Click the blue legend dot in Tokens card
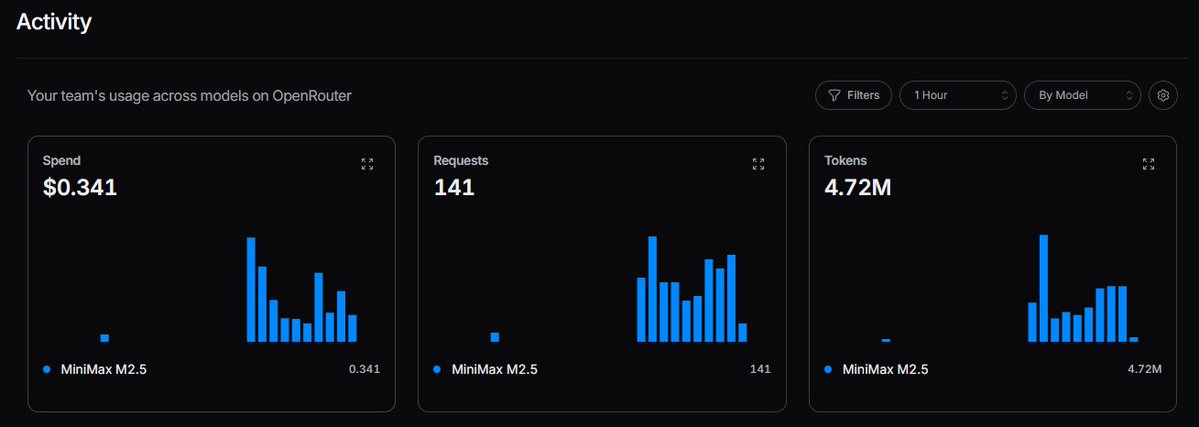This screenshot has width=1199, height=427. pos(828,370)
